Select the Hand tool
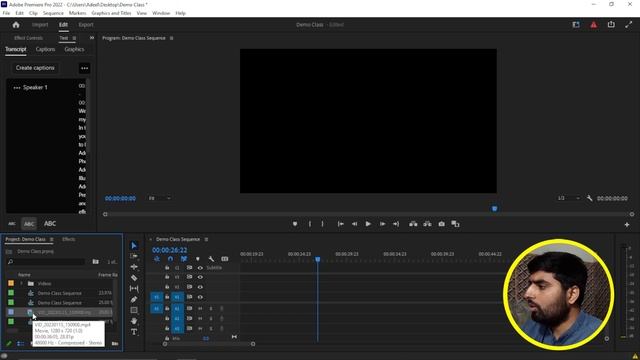The width and height of the screenshot is (640, 360). pyautogui.click(x=134, y=321)
